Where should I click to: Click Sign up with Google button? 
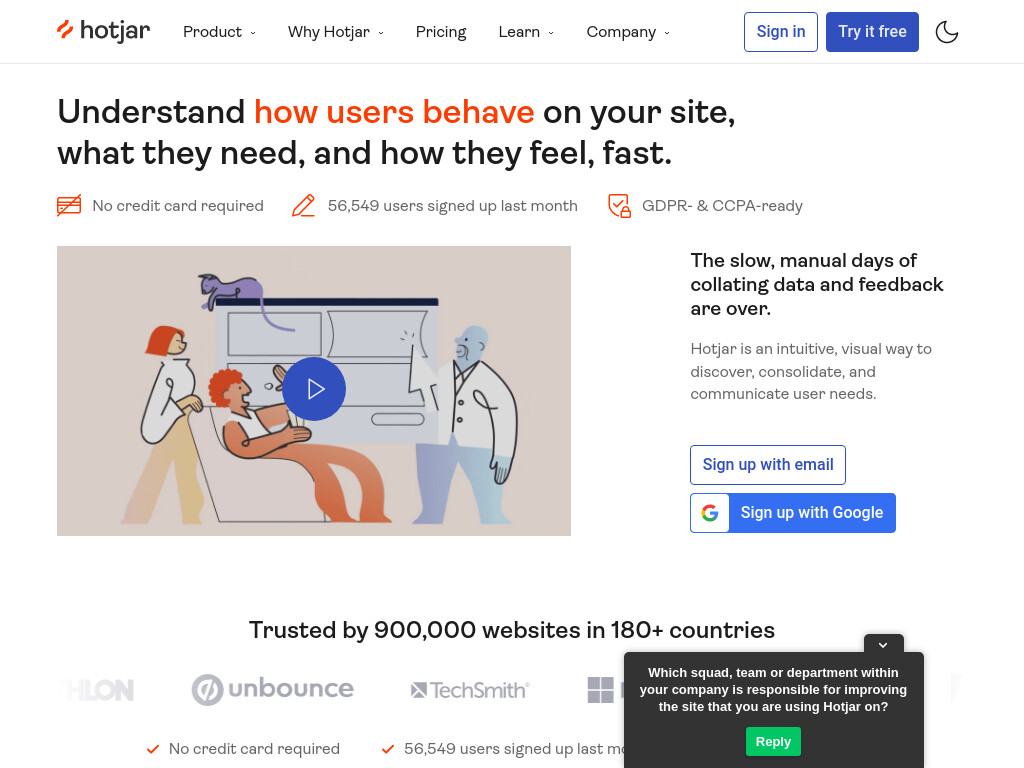point(793,513)
